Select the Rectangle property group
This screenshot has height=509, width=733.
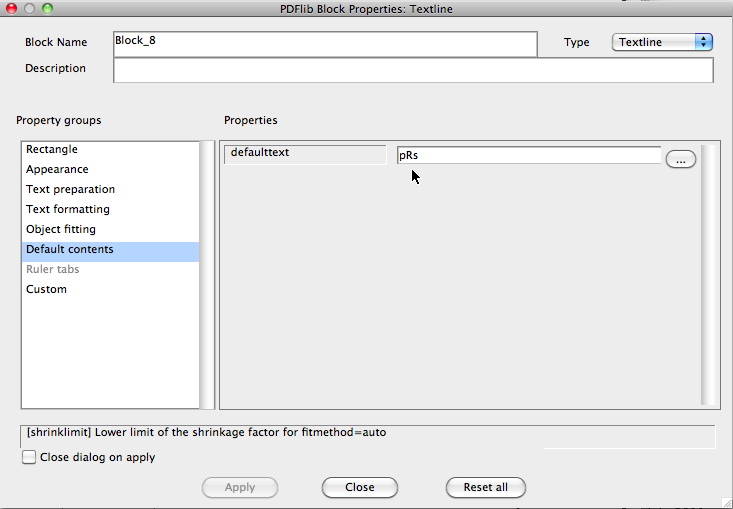tap(110, 150)
